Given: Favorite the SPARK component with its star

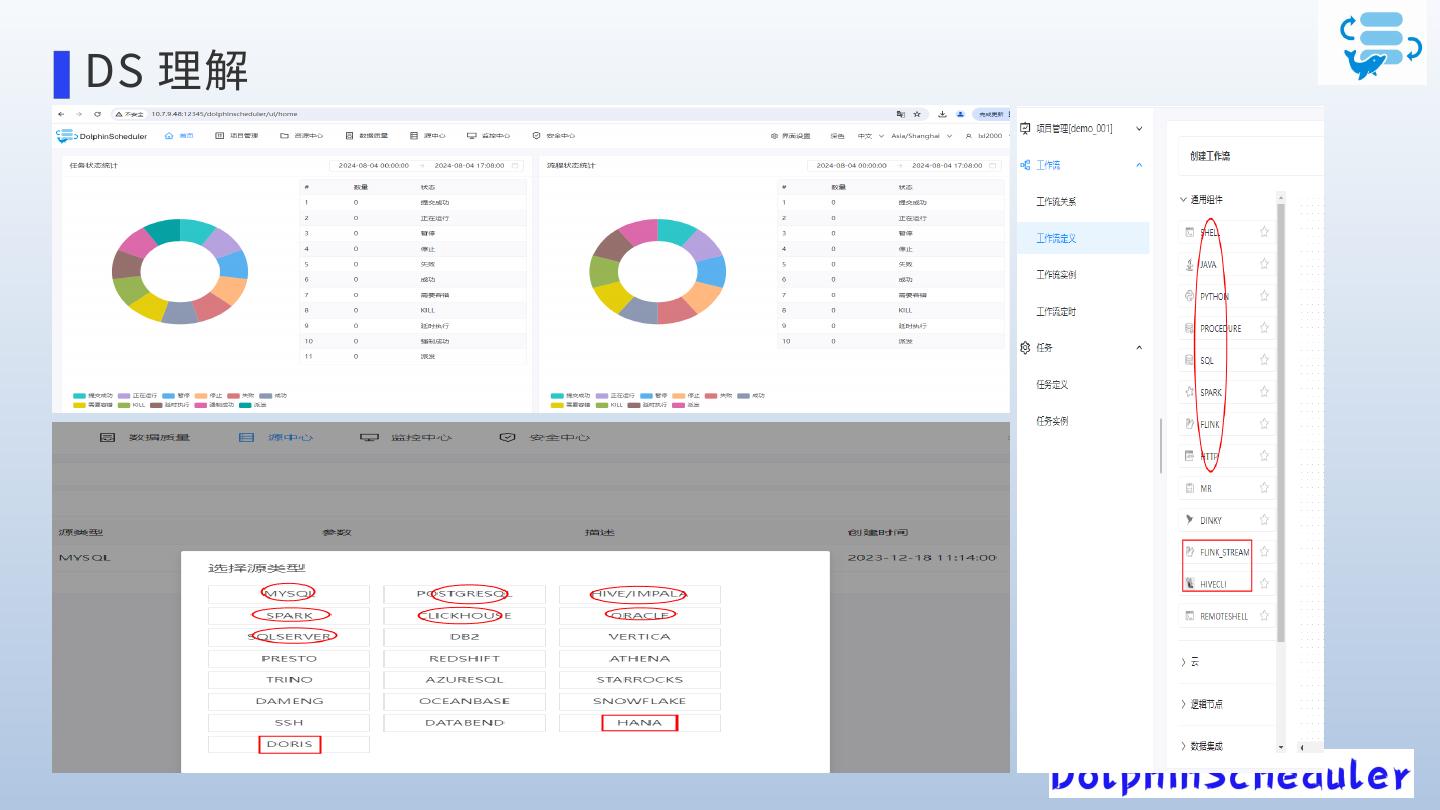Looking at the screenshot, I should [1264, 392].
